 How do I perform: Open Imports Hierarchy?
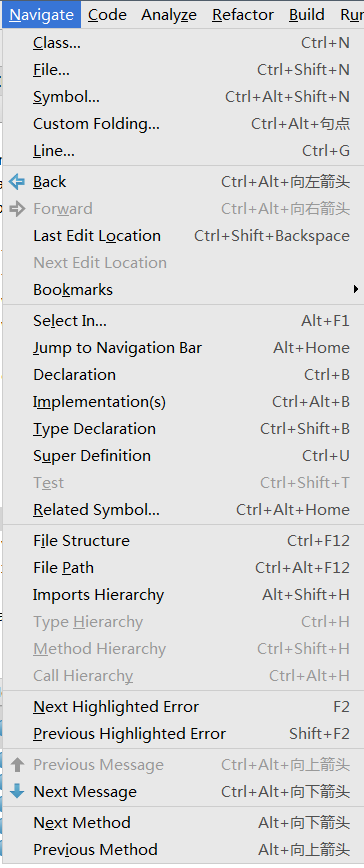tap(182, 595)
